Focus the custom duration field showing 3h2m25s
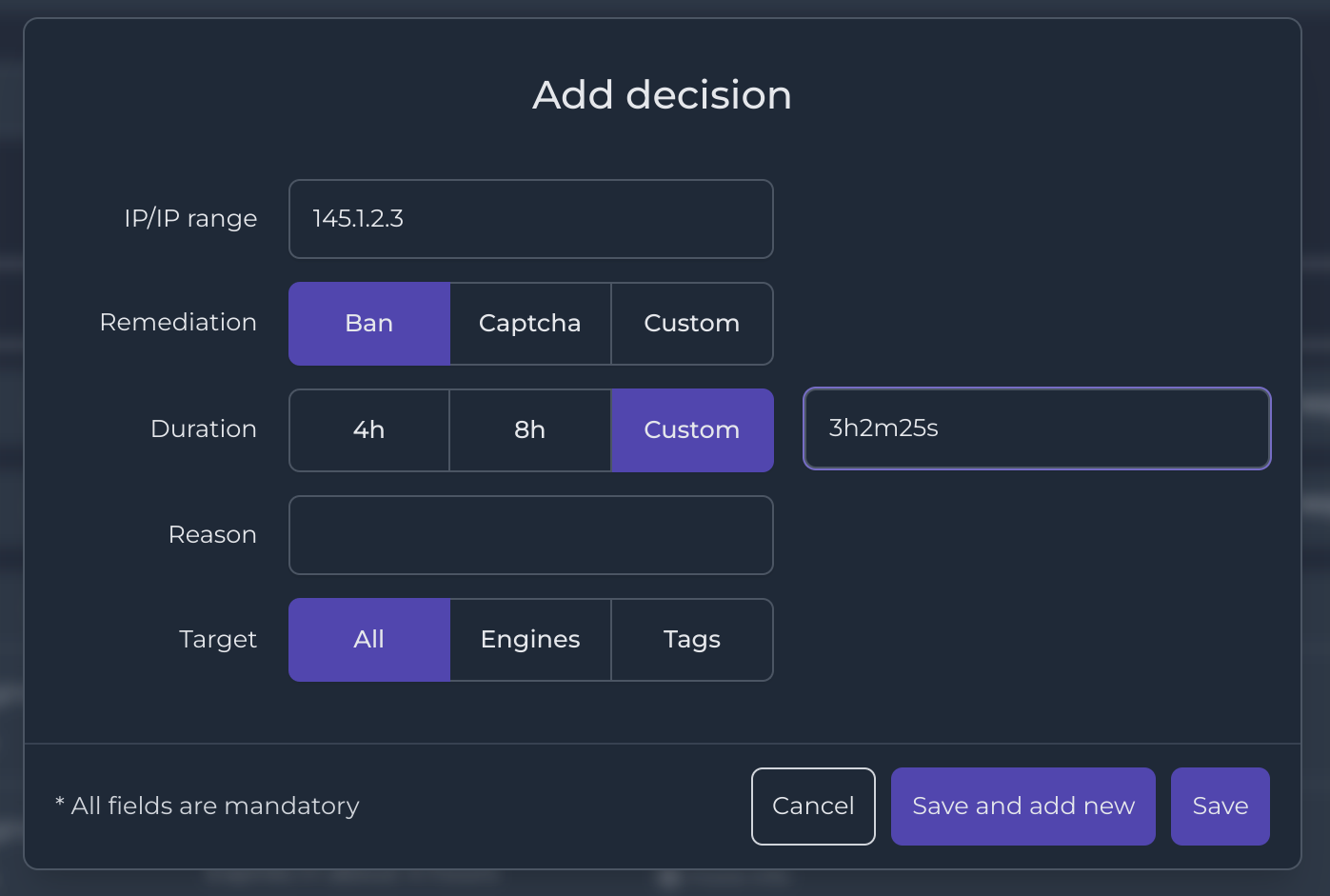The image size is (1330, 896). pos(1037,428)
